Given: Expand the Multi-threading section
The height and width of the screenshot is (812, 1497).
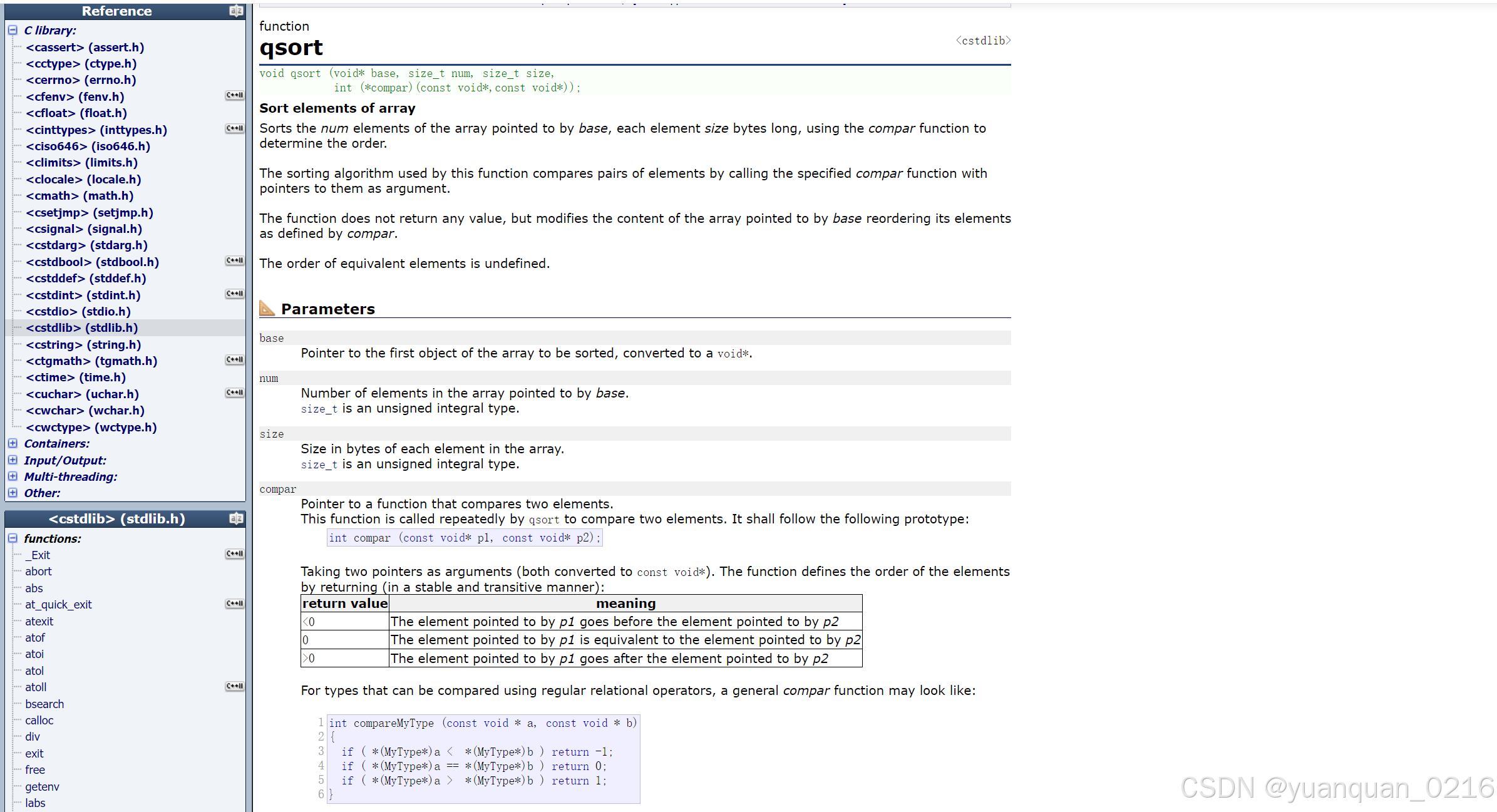Looking at the screenshot, I should pyautogui.click(x=13, y=476).
